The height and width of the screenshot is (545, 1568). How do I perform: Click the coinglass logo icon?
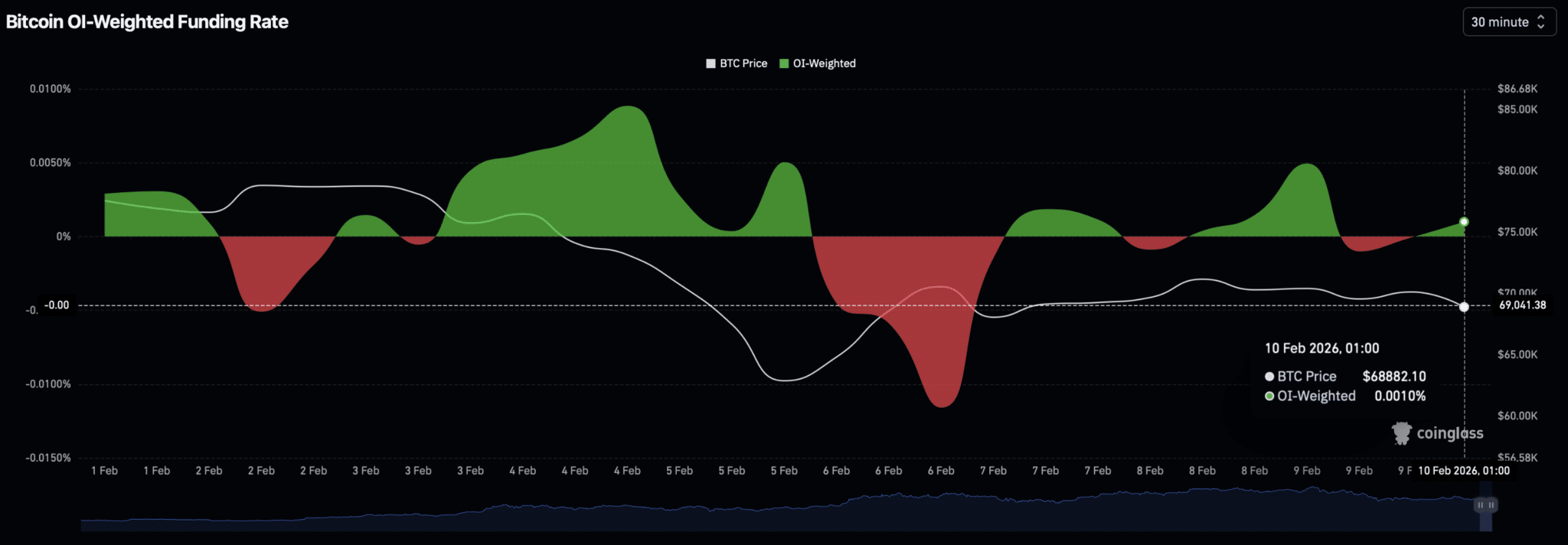(1401, 433)
